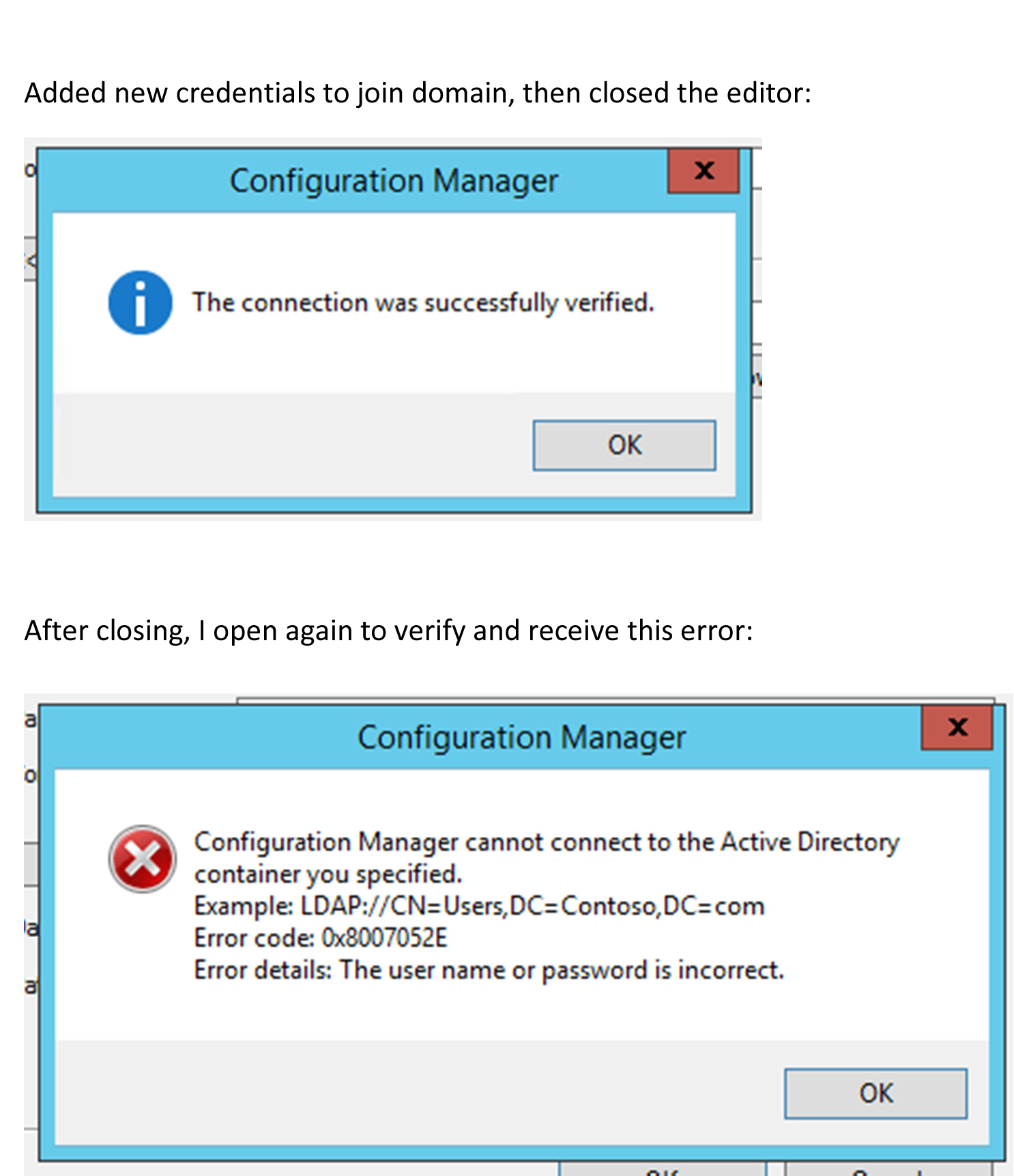Viewport: 1014px width, 1176px height.
Task: Click the blue information icon
Action: [140, 303]
